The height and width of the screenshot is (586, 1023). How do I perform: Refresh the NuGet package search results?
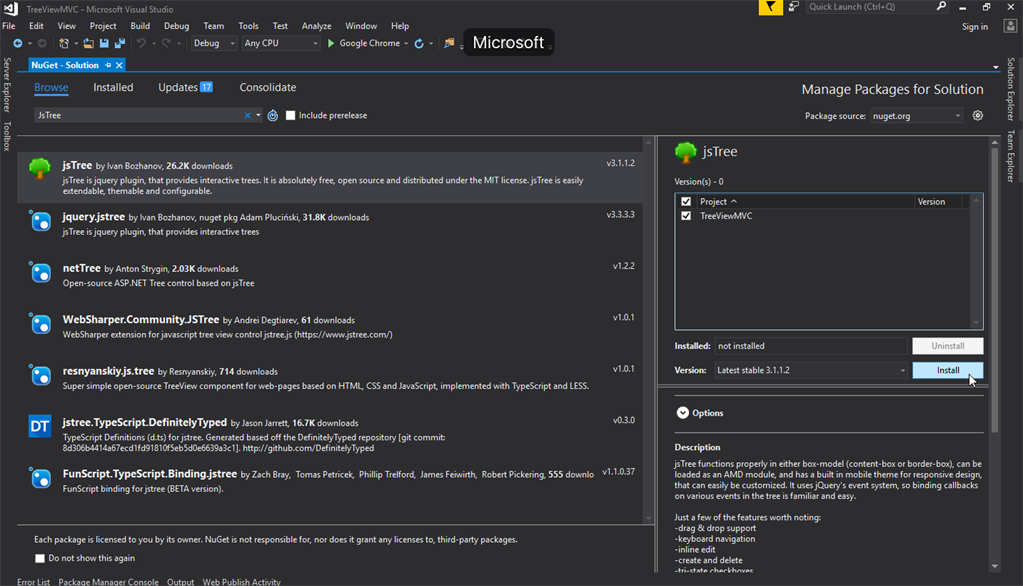tap(273, 116)
